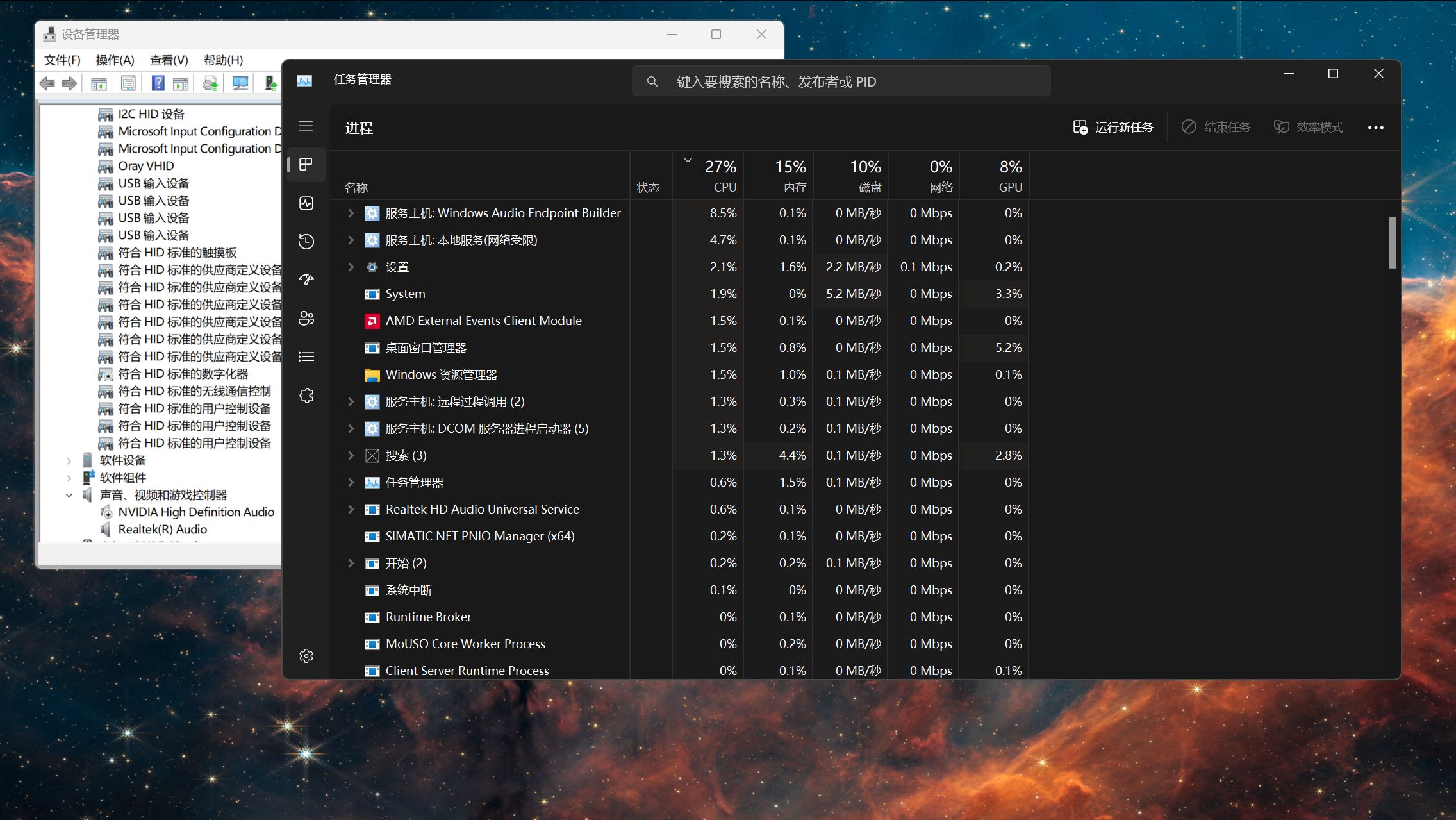Click the Windows 资源管理器 folder icon
The height and width of the screenshot is (820, 1456).
click(372, 375)
